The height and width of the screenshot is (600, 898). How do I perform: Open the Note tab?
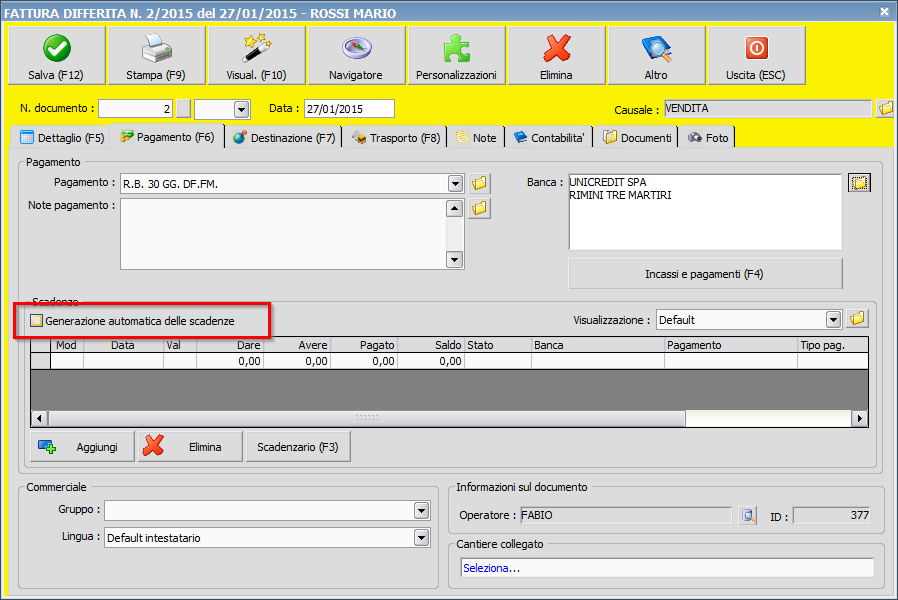(x=476, y=137)
